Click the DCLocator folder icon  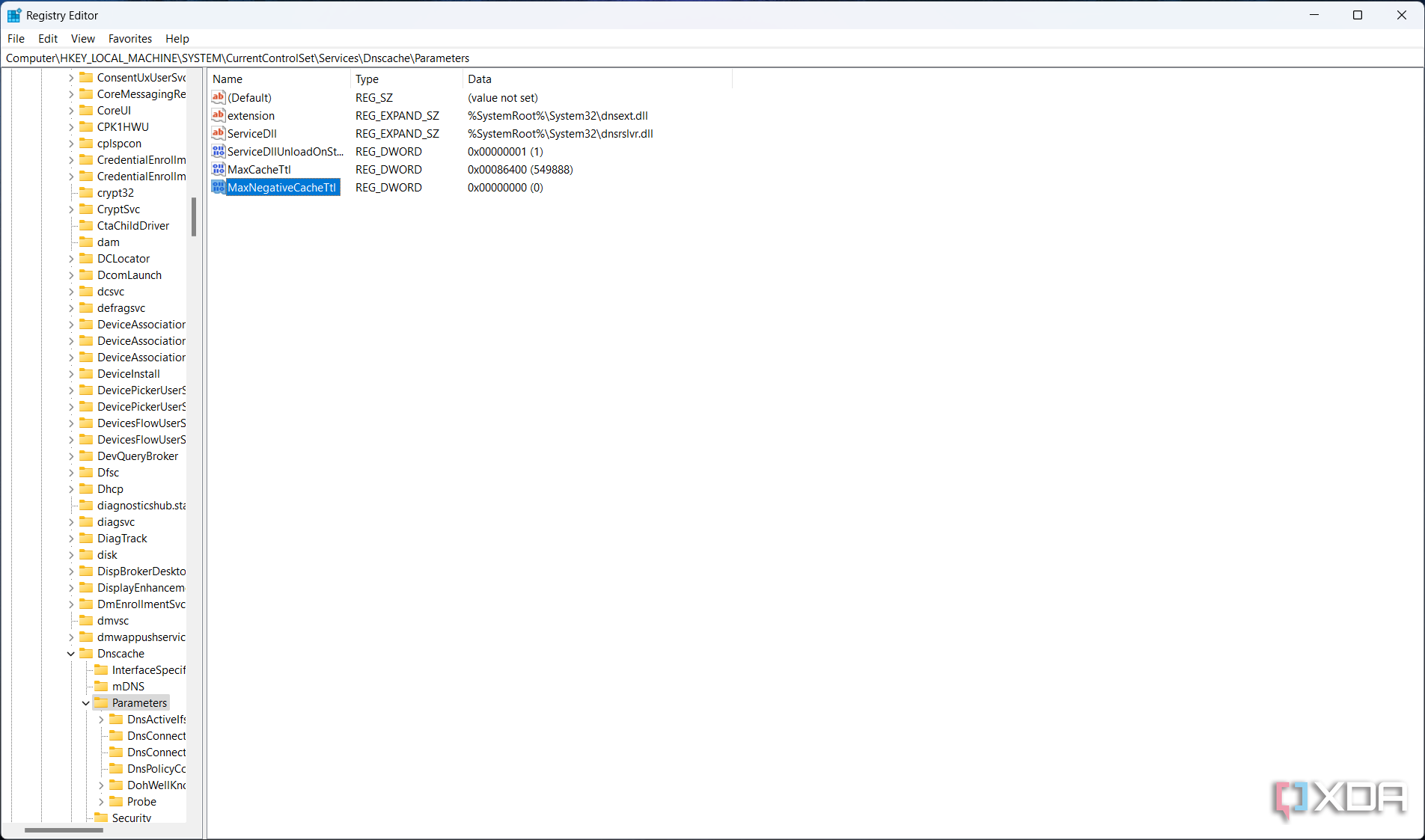click(x=86, y=258)
